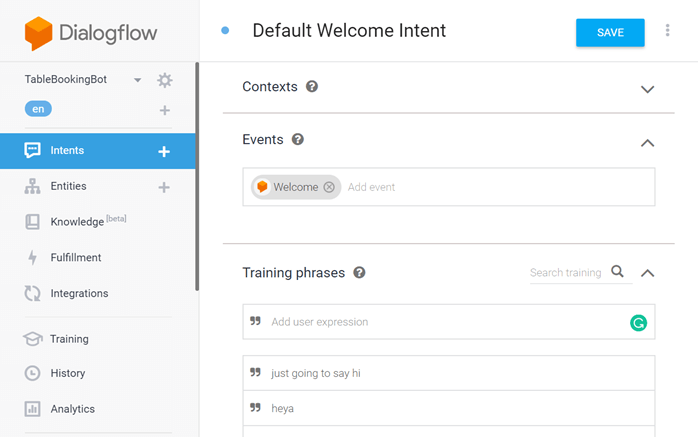Screen dimensions: 698x437
Task: Save the intent with SAVE button
Action: [x=610, y=32]
